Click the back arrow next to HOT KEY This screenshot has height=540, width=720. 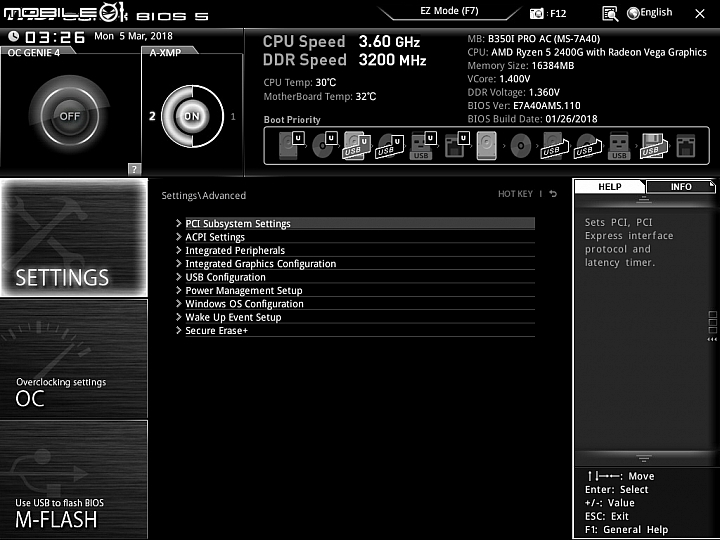pos(553,194)
